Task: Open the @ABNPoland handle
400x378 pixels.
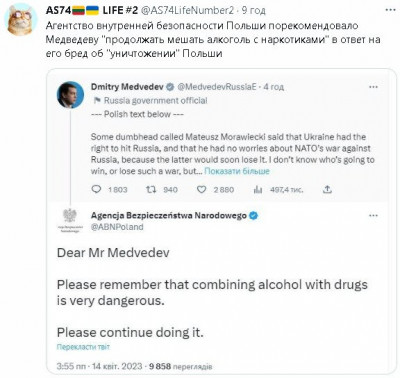Action: coord(117,227)
